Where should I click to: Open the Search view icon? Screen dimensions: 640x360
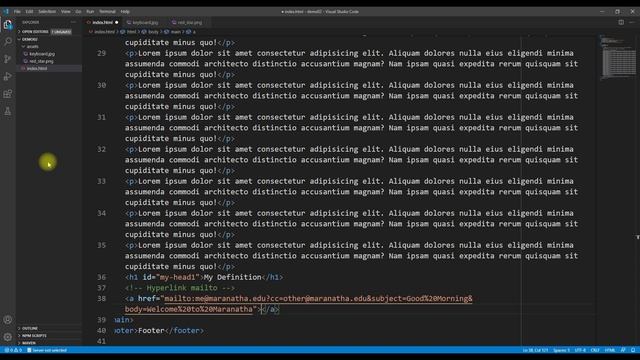point(8,42)
